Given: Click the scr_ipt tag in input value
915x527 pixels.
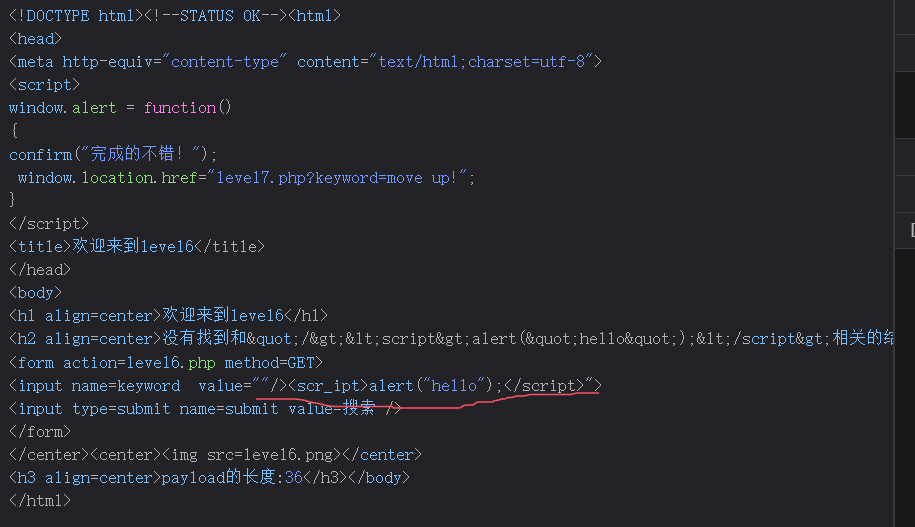Looking at the screenshot, I should [x=328, y=385].
